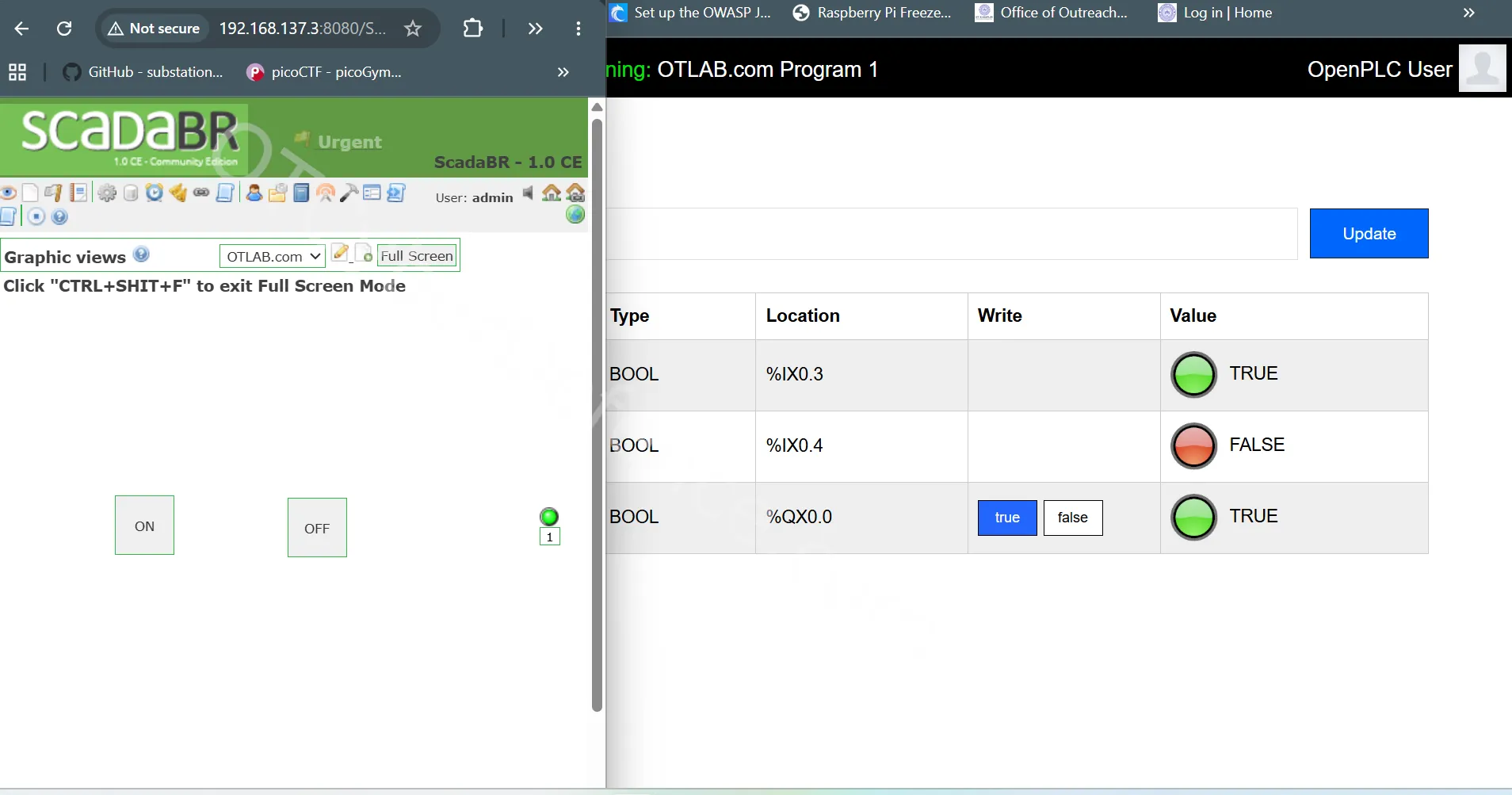Open help beside Graphic views heading

click(141, 254)
